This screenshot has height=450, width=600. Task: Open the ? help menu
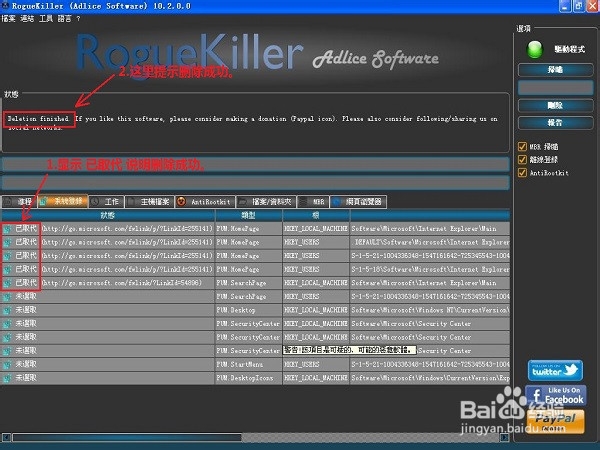78,18
